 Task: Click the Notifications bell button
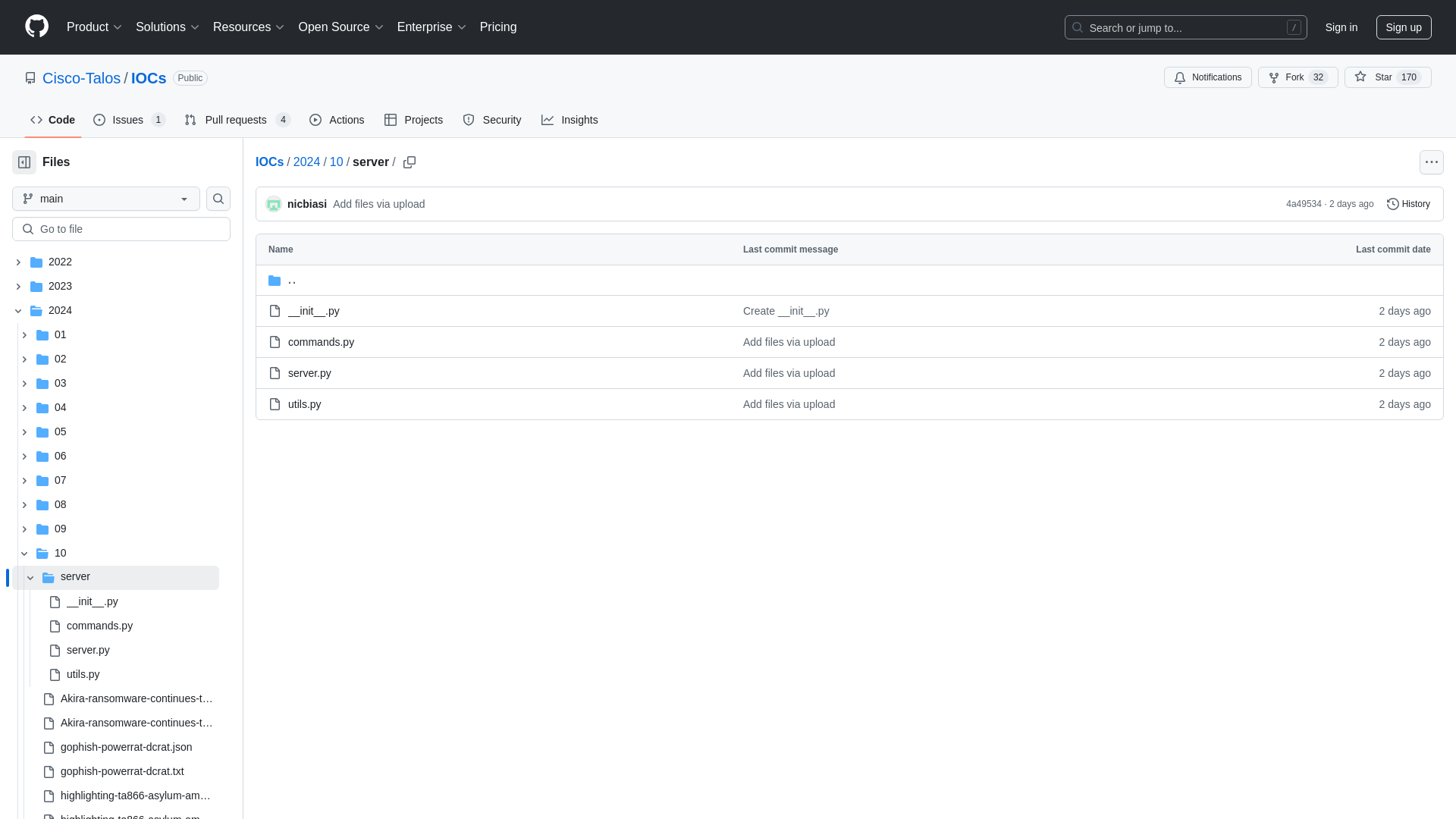(x=1207, y=77)
